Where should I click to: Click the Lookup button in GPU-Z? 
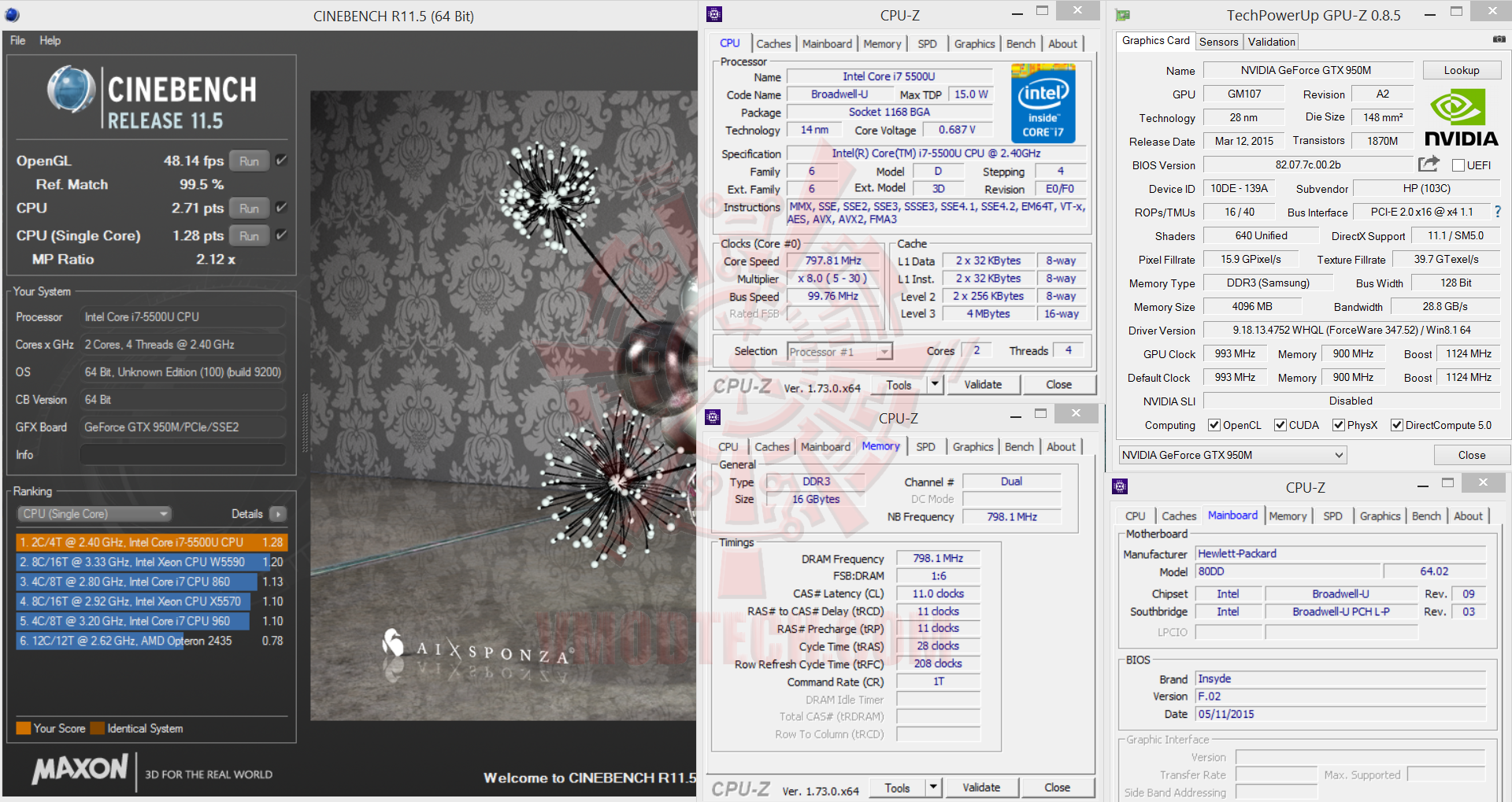[1462, 70]
